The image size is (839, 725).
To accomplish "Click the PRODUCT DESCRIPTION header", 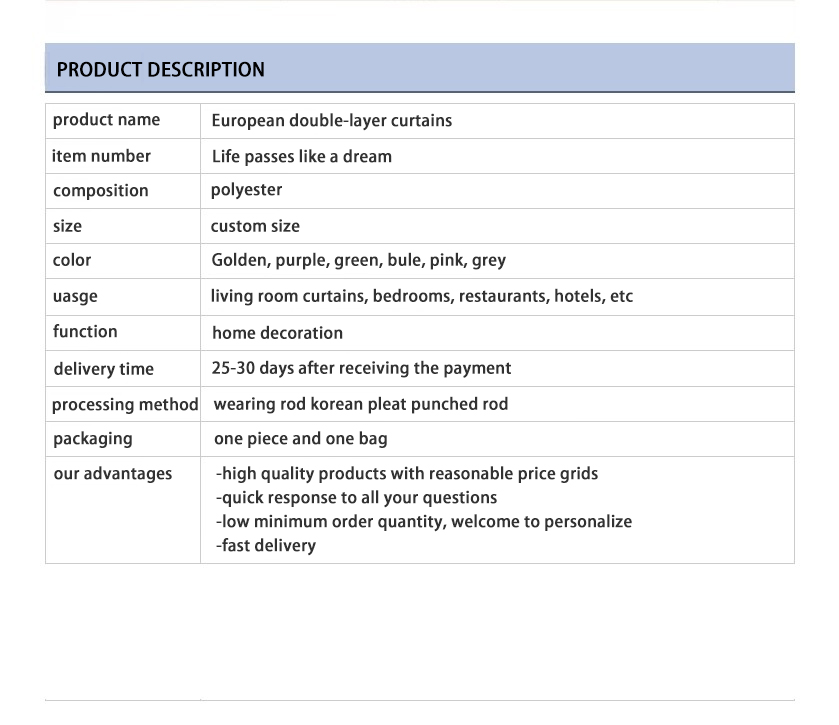I will (x=161, y=70).
